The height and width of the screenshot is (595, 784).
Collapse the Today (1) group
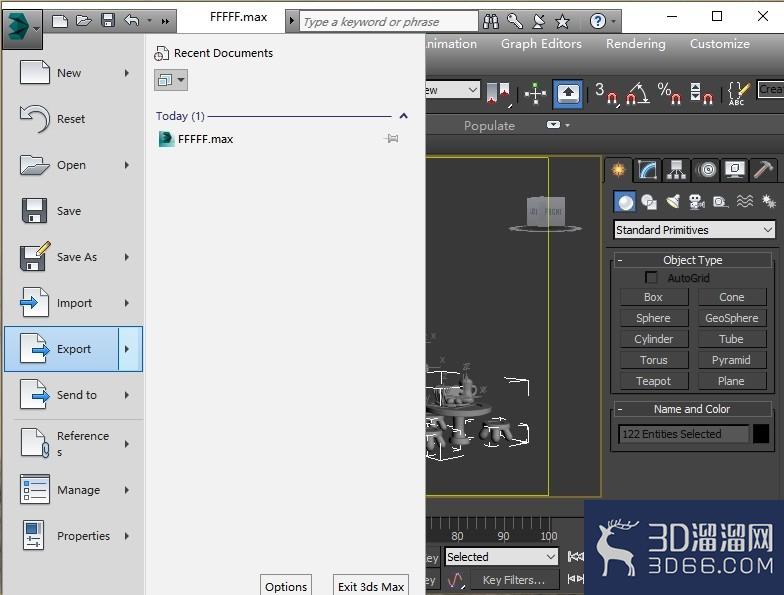(x=404, y=116)
